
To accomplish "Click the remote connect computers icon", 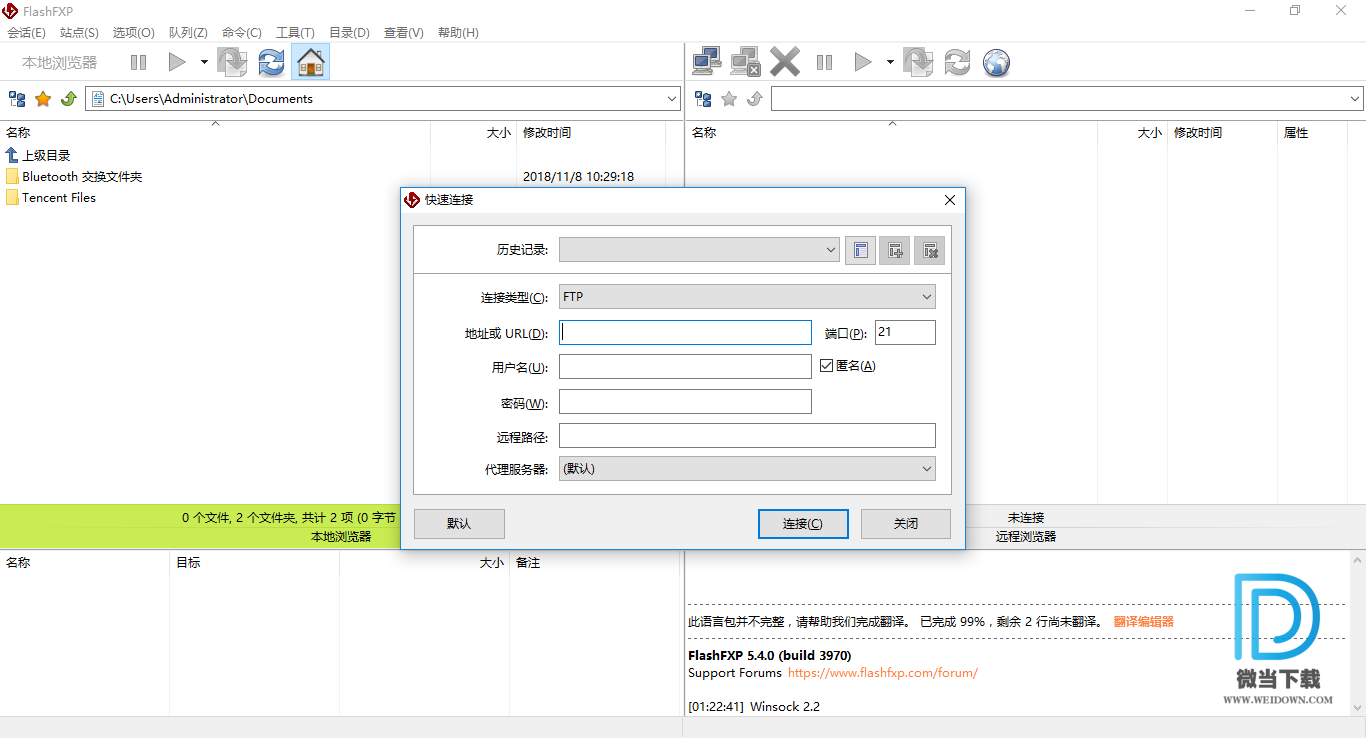I will [707, 62].
